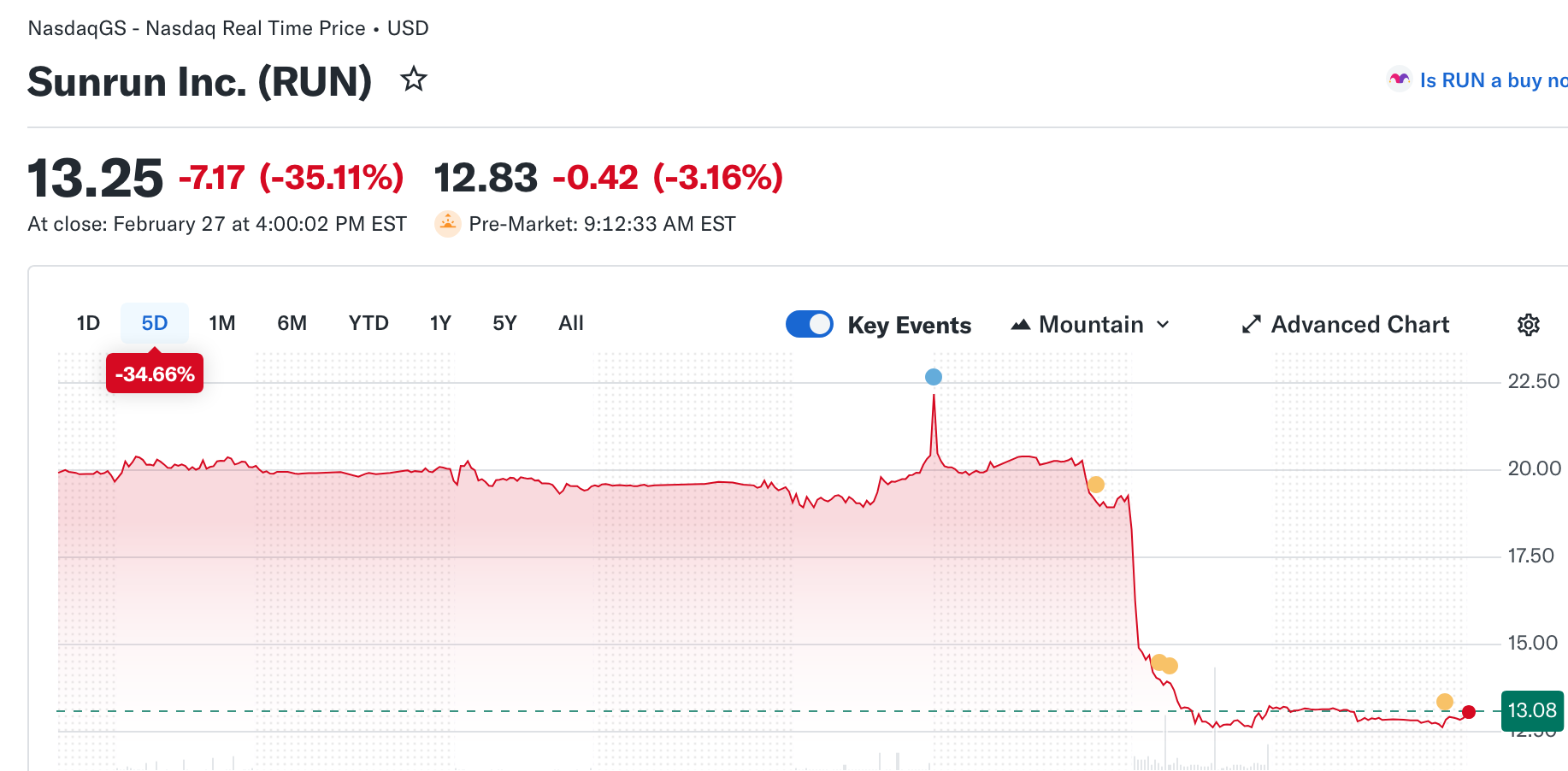The width and height of the screenshot is (1568, 771).
Task: Click the red endpoint dot on chart line
Action: click(1469, 712)
